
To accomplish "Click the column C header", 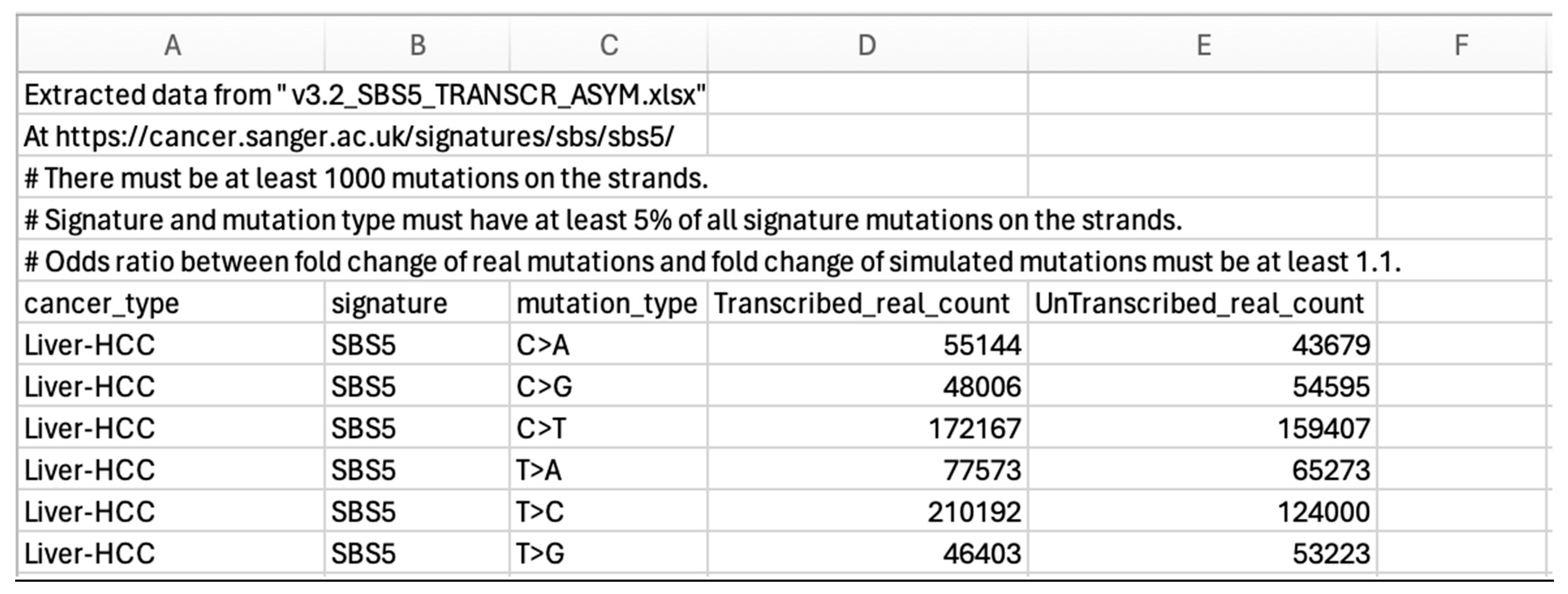I will tap(609, 45).
